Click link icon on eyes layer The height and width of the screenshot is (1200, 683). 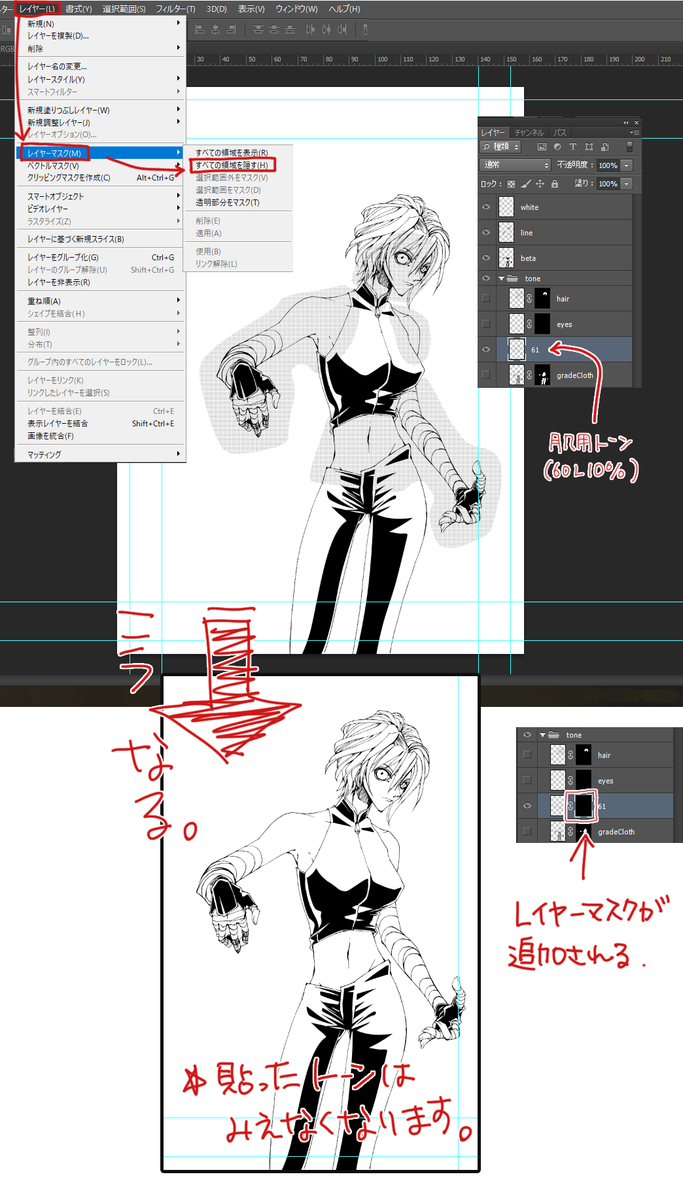[x=529, y=324]
